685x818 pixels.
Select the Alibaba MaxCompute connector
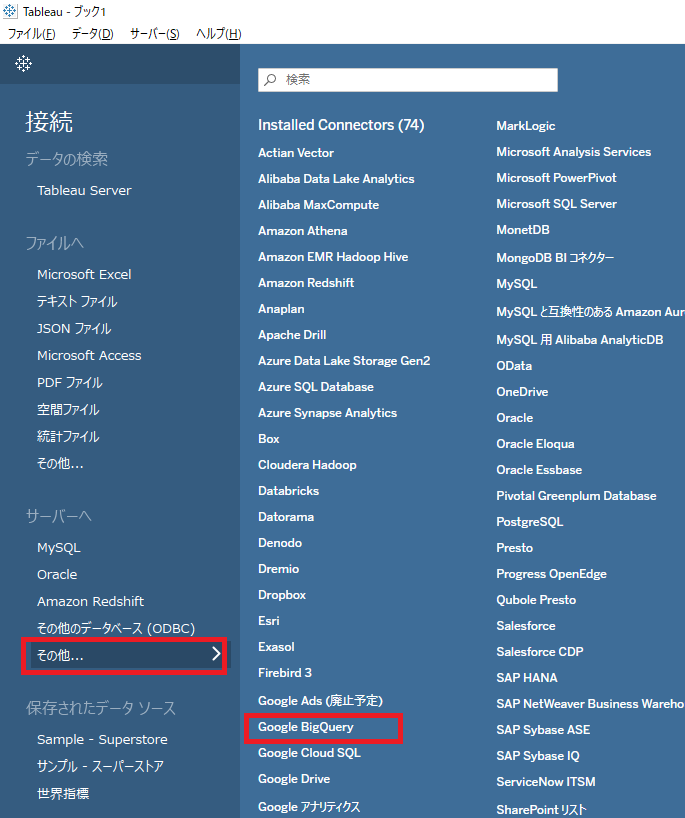(318, 205)
